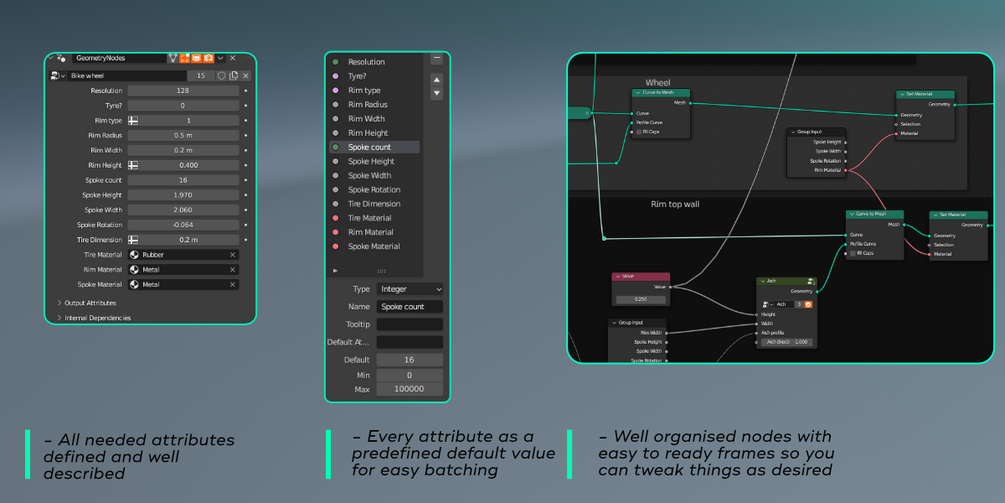Select Spoke count in the inputs list

click(x=374, y=147)
